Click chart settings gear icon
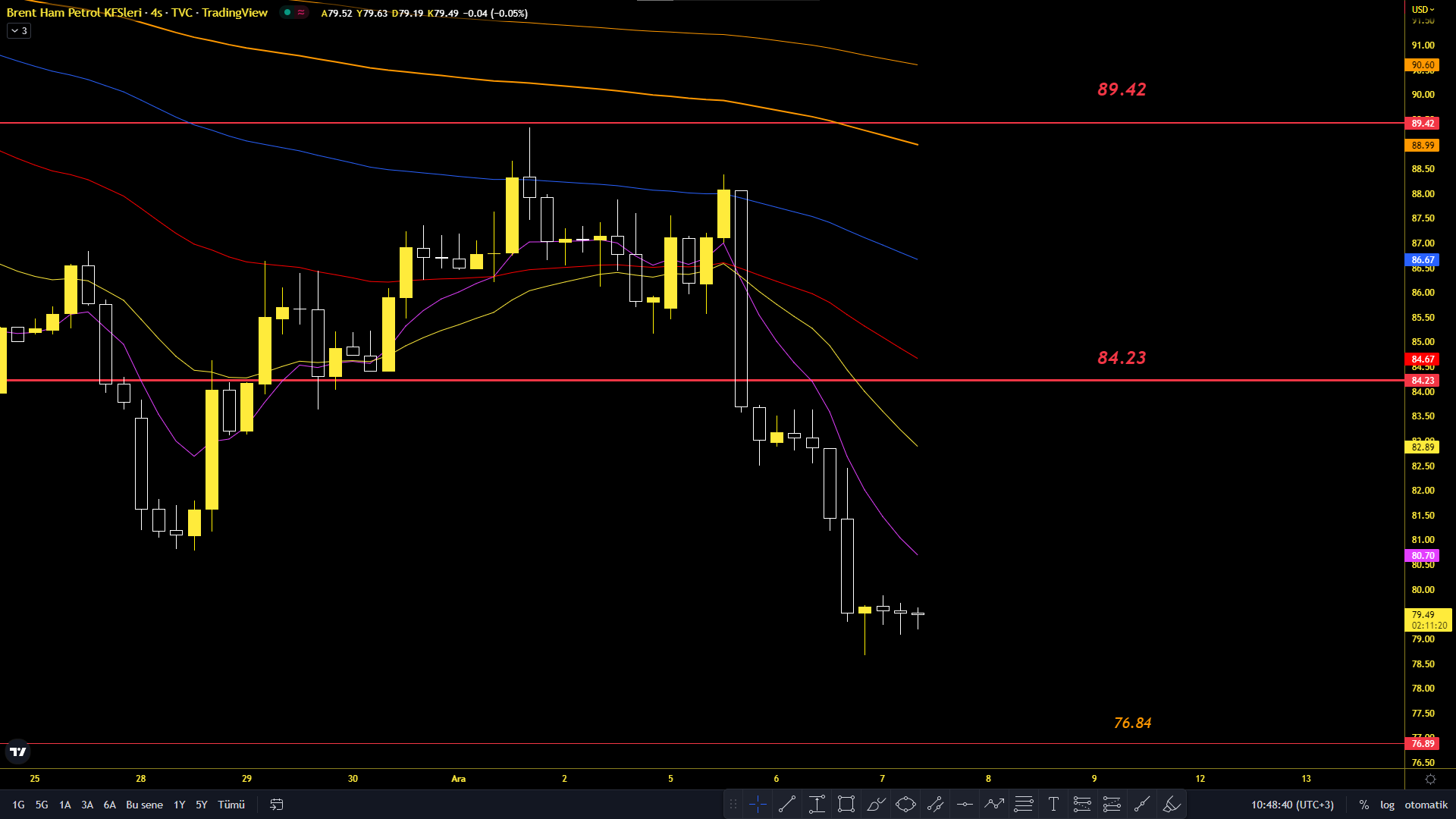Screen dimensions: 1456x819 pyautogui.click(x=1430, y=779)
